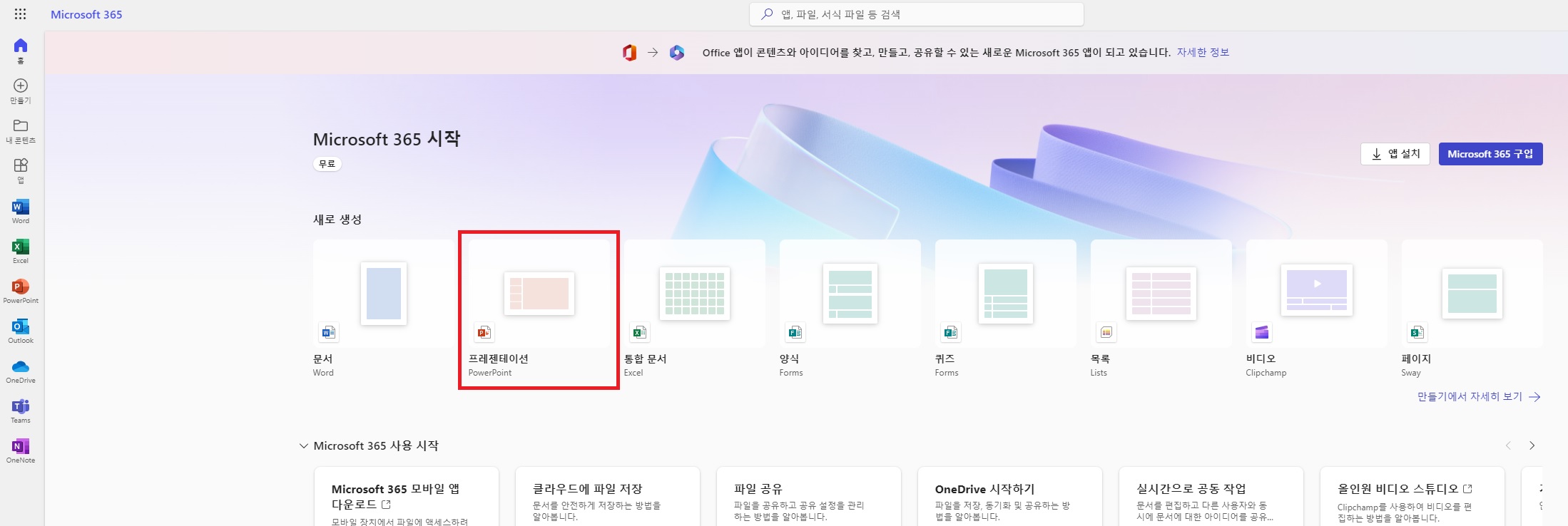1568x526 pixels.
Task: Click the arrow beside 만들기에서 자세히 보기
Action: coord(1534,397)
